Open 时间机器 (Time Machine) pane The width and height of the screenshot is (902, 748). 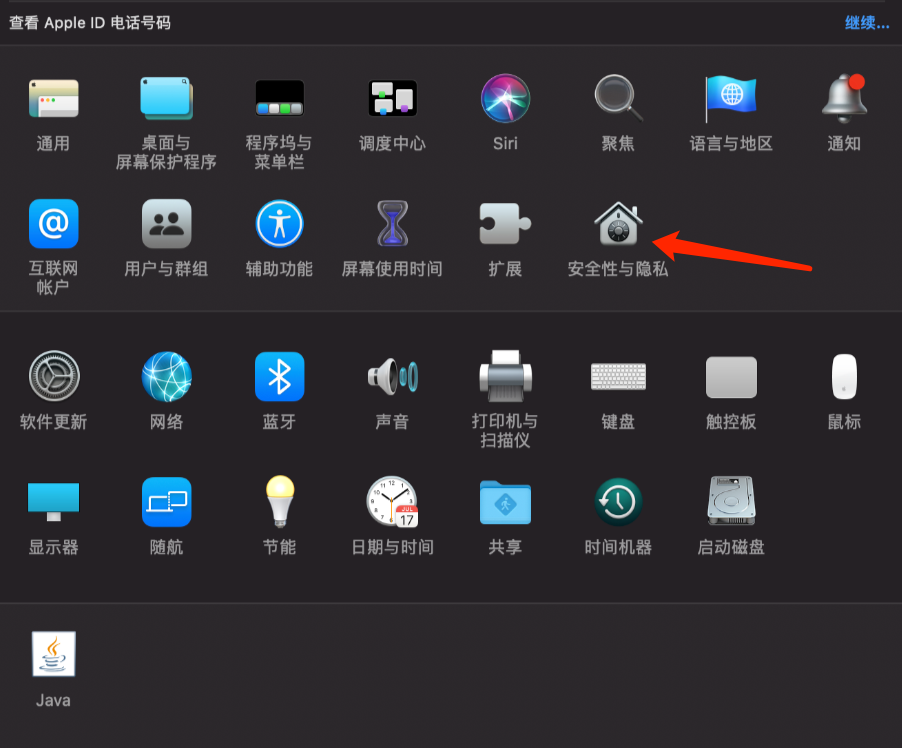tap(618, 502)
